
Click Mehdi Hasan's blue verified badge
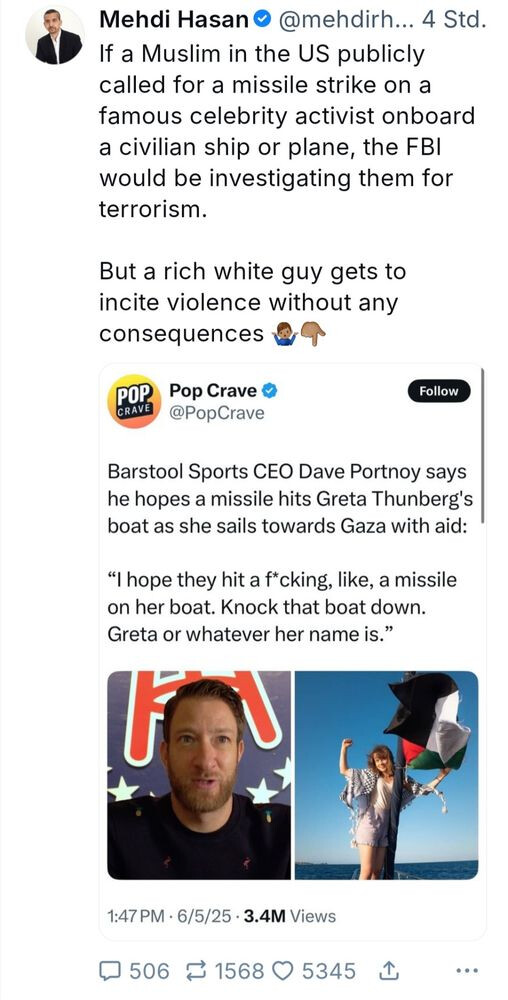tap(260, 20)
